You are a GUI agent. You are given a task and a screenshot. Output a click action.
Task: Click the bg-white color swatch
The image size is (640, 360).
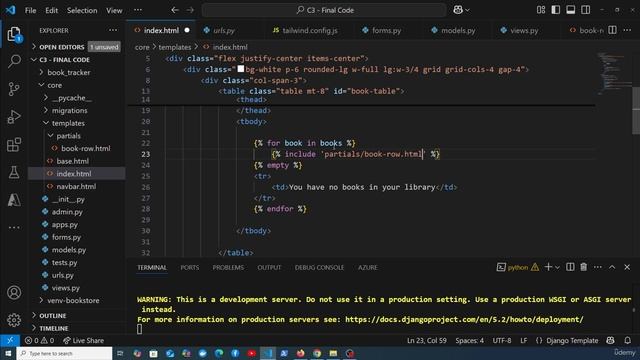tap(241, 69)
